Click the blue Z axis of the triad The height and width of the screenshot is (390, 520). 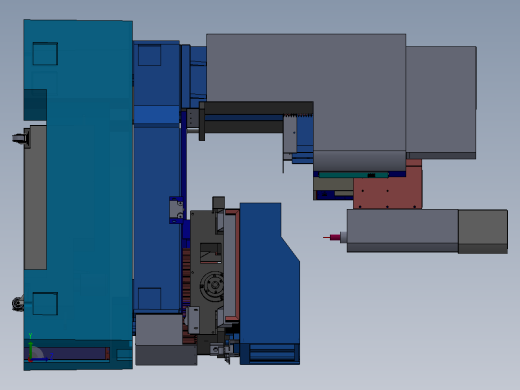41,359
